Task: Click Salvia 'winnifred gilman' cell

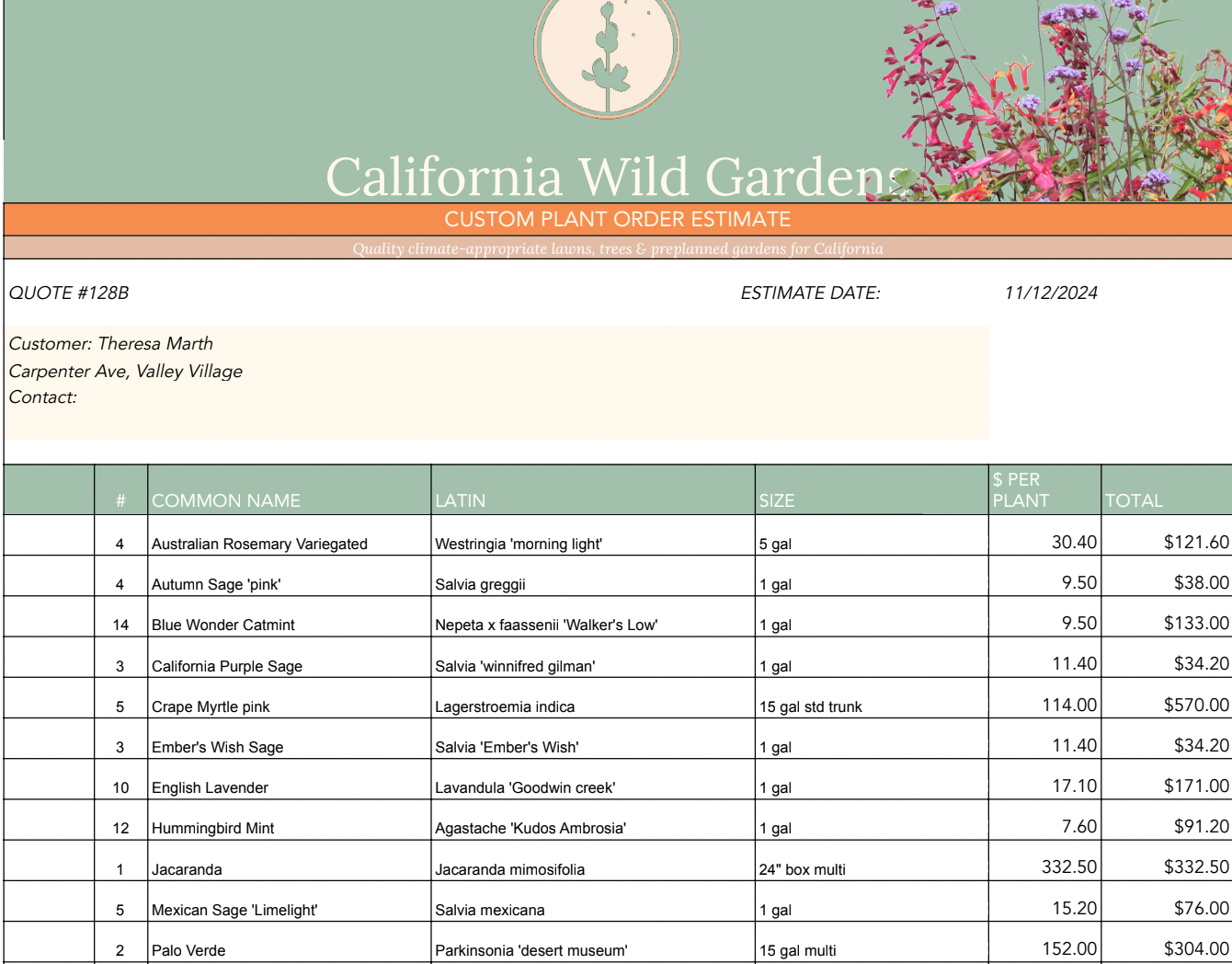Action: pyautogui.click(x=593, y=658)
